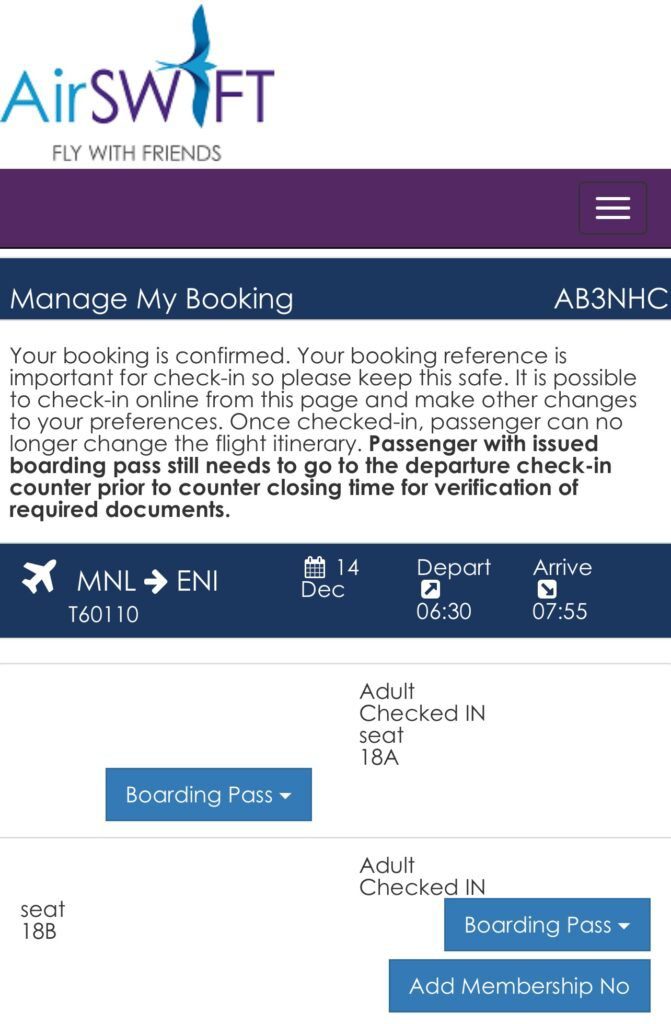Open the hamburger navigation menu
The height and width of the screenshot is (1024, 671).
pyautogui.click(x=612, y=208)
